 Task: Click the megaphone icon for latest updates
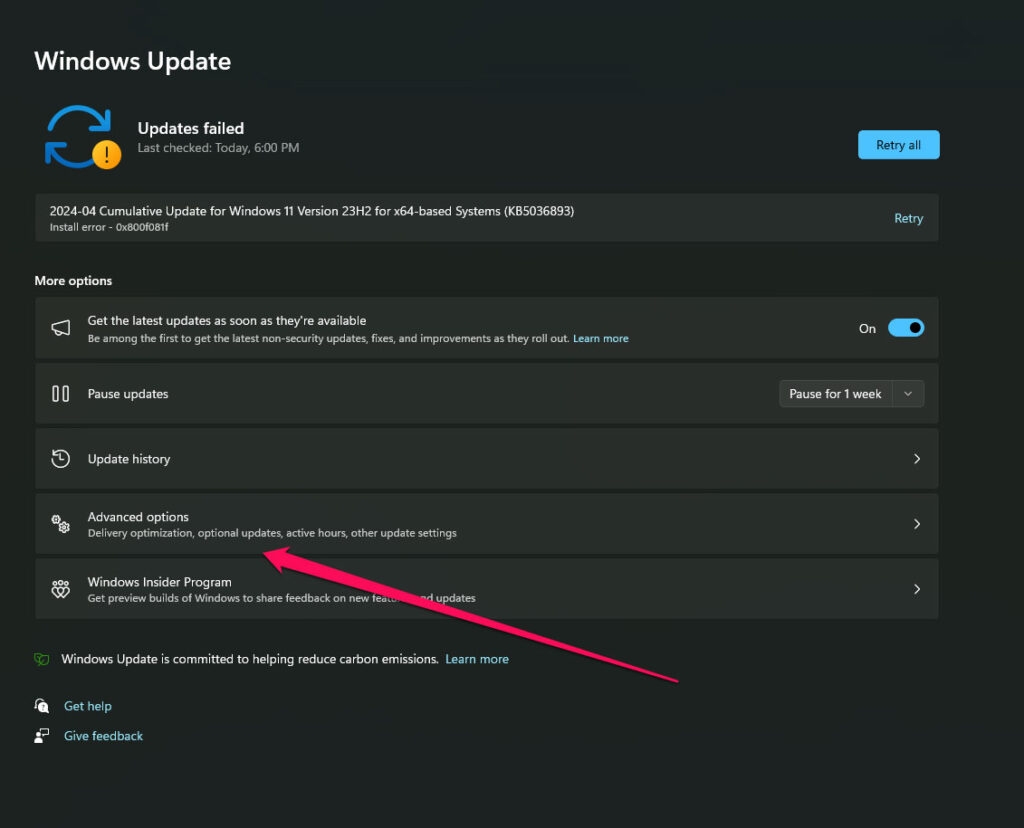(x=61, y=328)
